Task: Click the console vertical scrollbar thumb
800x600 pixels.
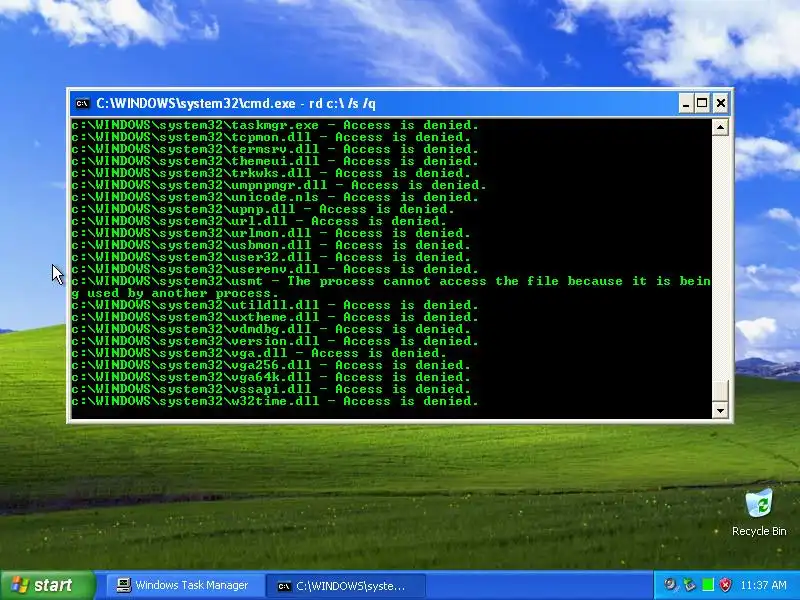Action: (x=720, y=391)
